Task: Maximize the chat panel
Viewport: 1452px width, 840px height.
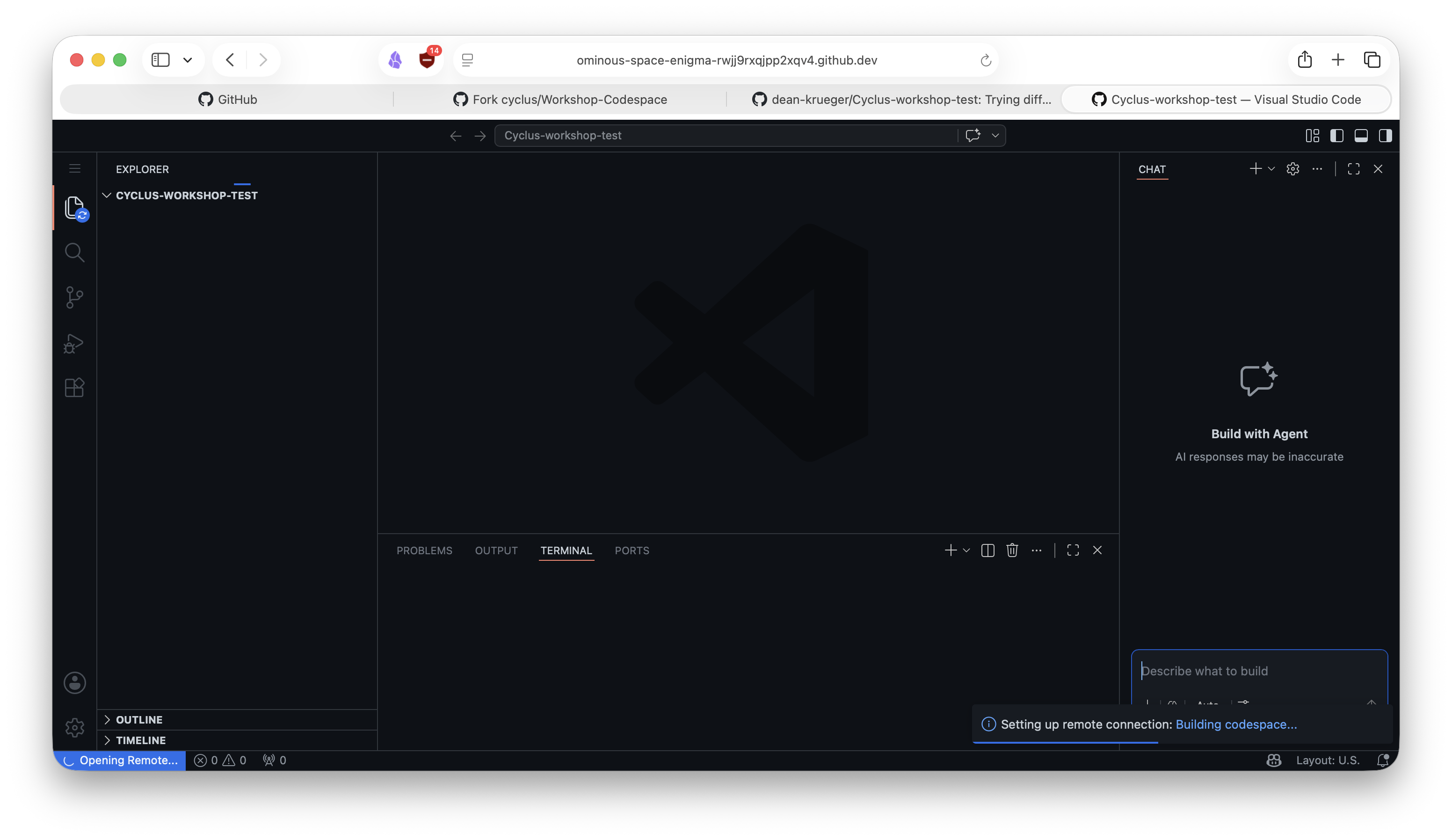Action: (1353, 169)
